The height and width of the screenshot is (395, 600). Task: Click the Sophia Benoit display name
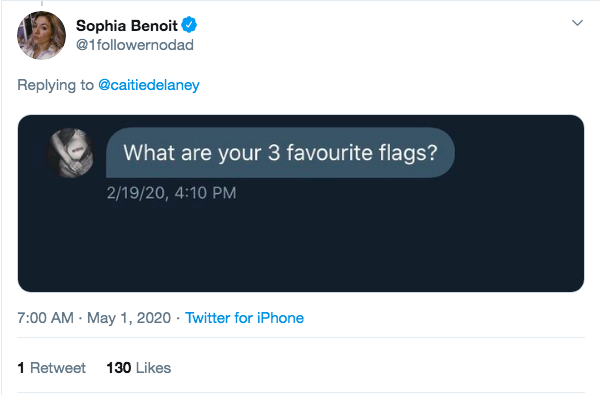127,26
